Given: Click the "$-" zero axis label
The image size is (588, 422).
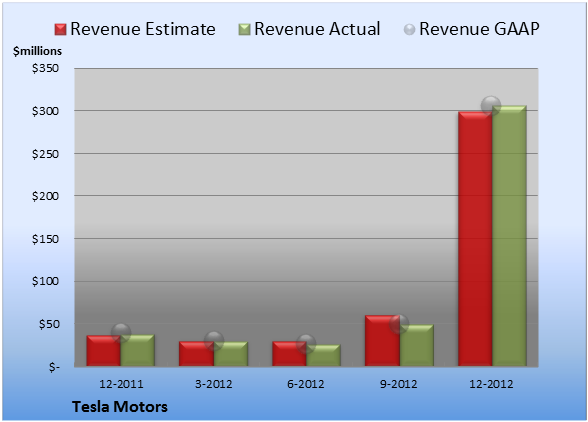Looking at the screenshot, I should (x=54, y=367).
